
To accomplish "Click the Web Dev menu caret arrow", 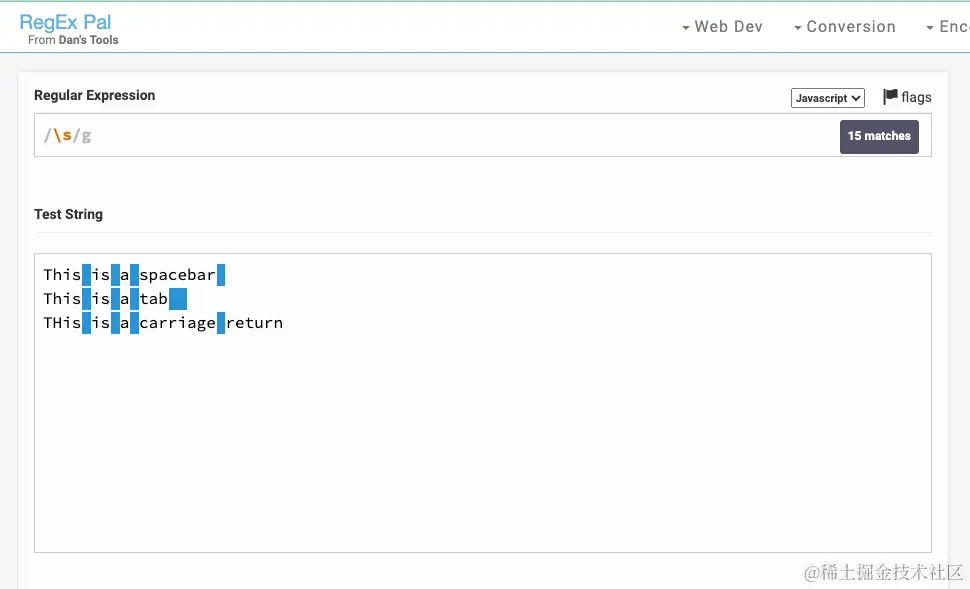I will tap(685, 28).
